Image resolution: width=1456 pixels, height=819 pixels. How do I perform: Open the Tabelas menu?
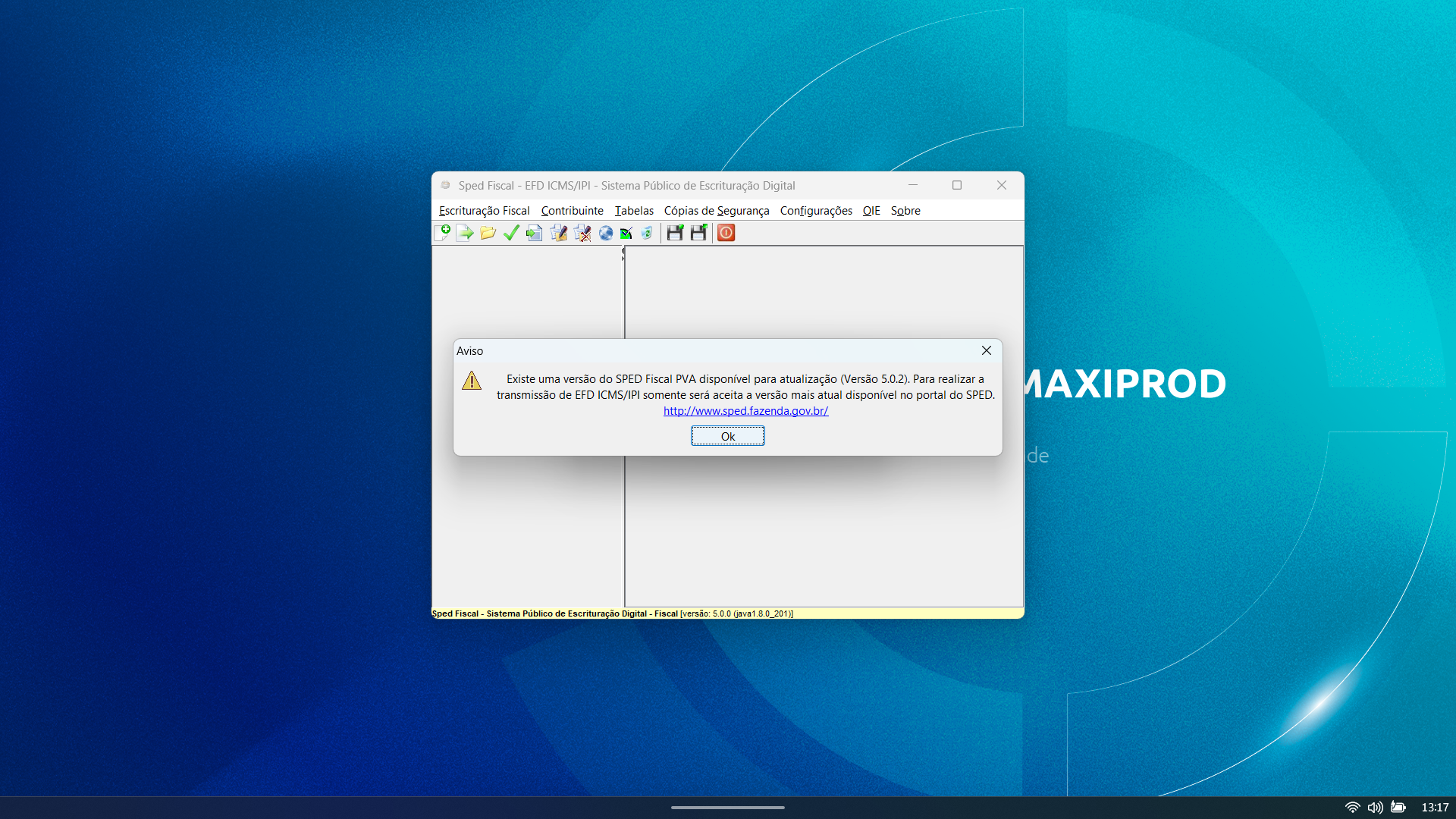coord(634,211)
